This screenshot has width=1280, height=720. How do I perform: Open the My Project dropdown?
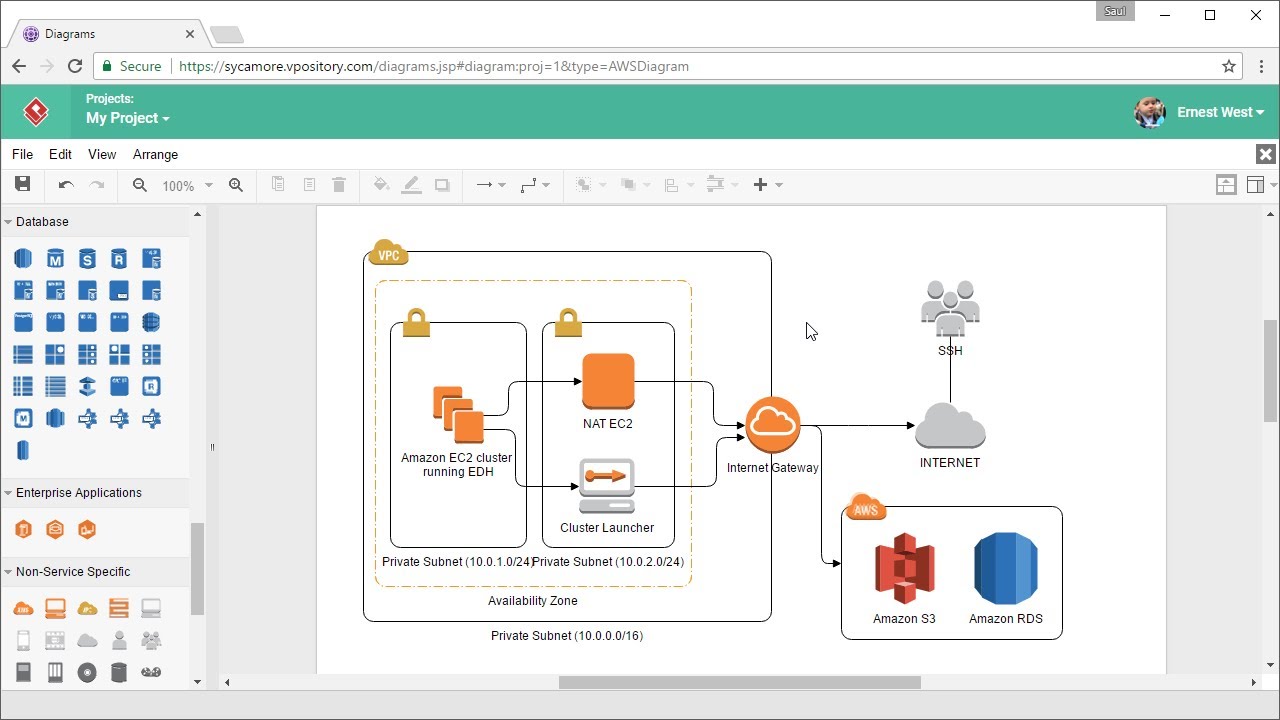tap(128, 118)
